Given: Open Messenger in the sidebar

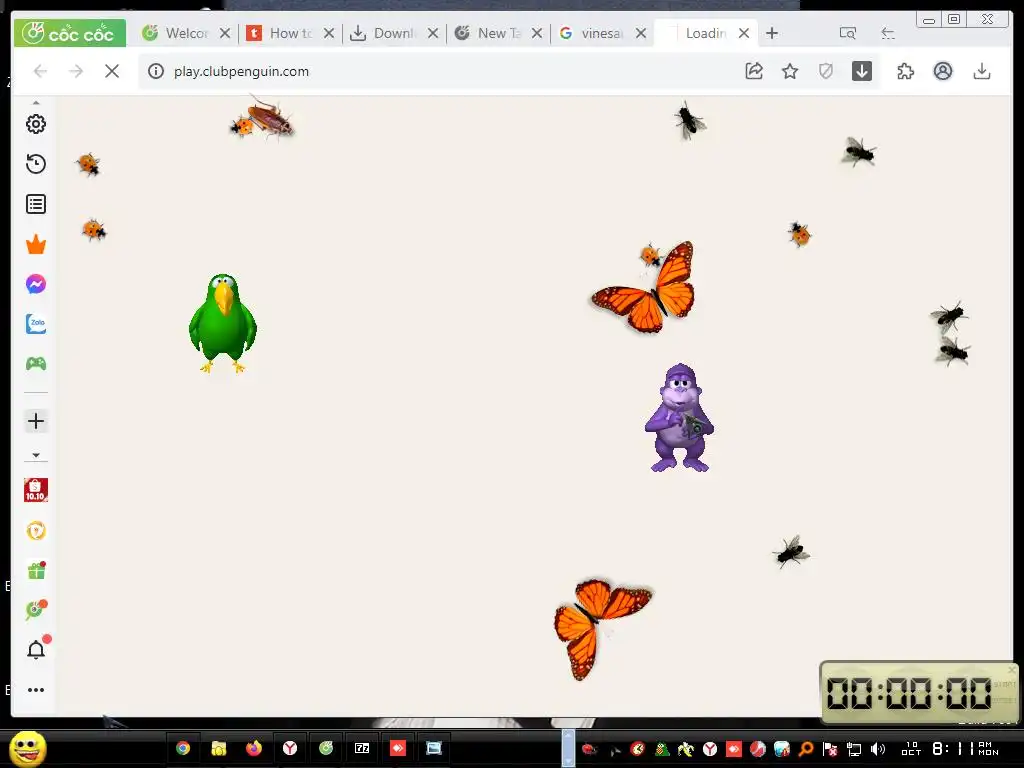Looking at the screenshot, I should 36,284.
